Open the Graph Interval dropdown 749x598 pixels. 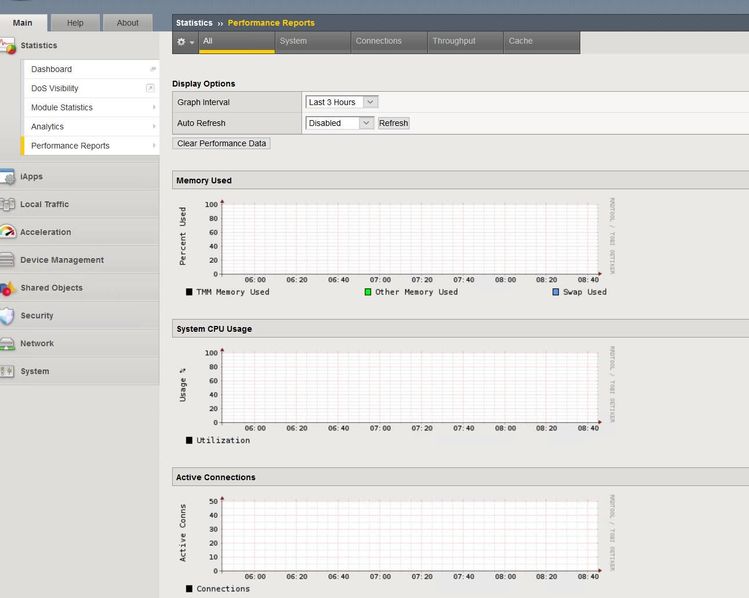[x=341, y=102]
